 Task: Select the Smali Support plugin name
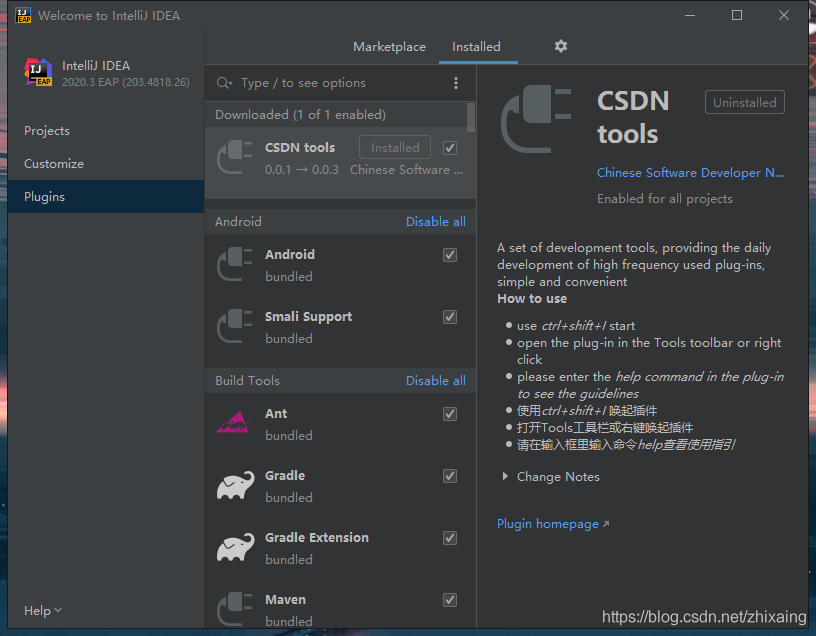click(x=308, y=317)
